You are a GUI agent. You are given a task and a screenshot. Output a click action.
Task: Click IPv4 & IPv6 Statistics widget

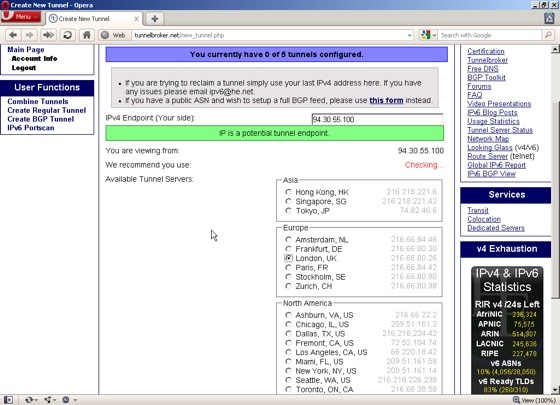click(507, 330)
